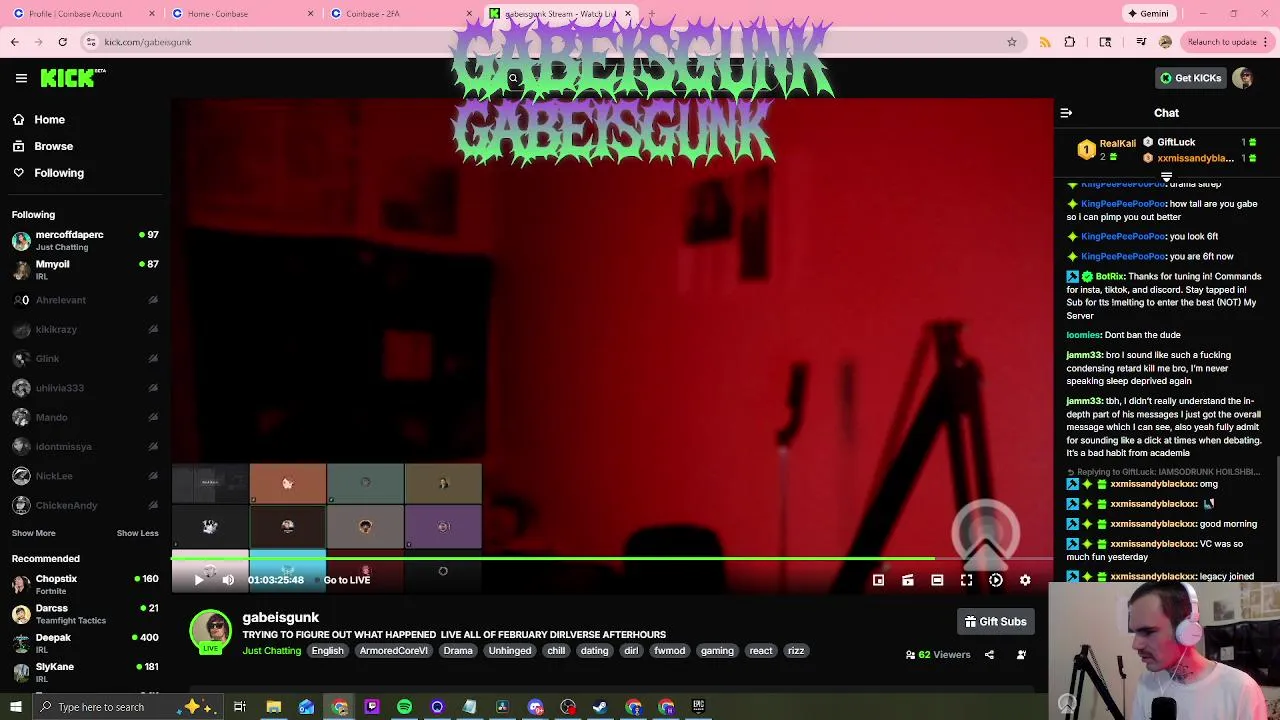Open Mmyoil channel in Following list
Screen dimensions: 1280x720
(x=85, y=270)
